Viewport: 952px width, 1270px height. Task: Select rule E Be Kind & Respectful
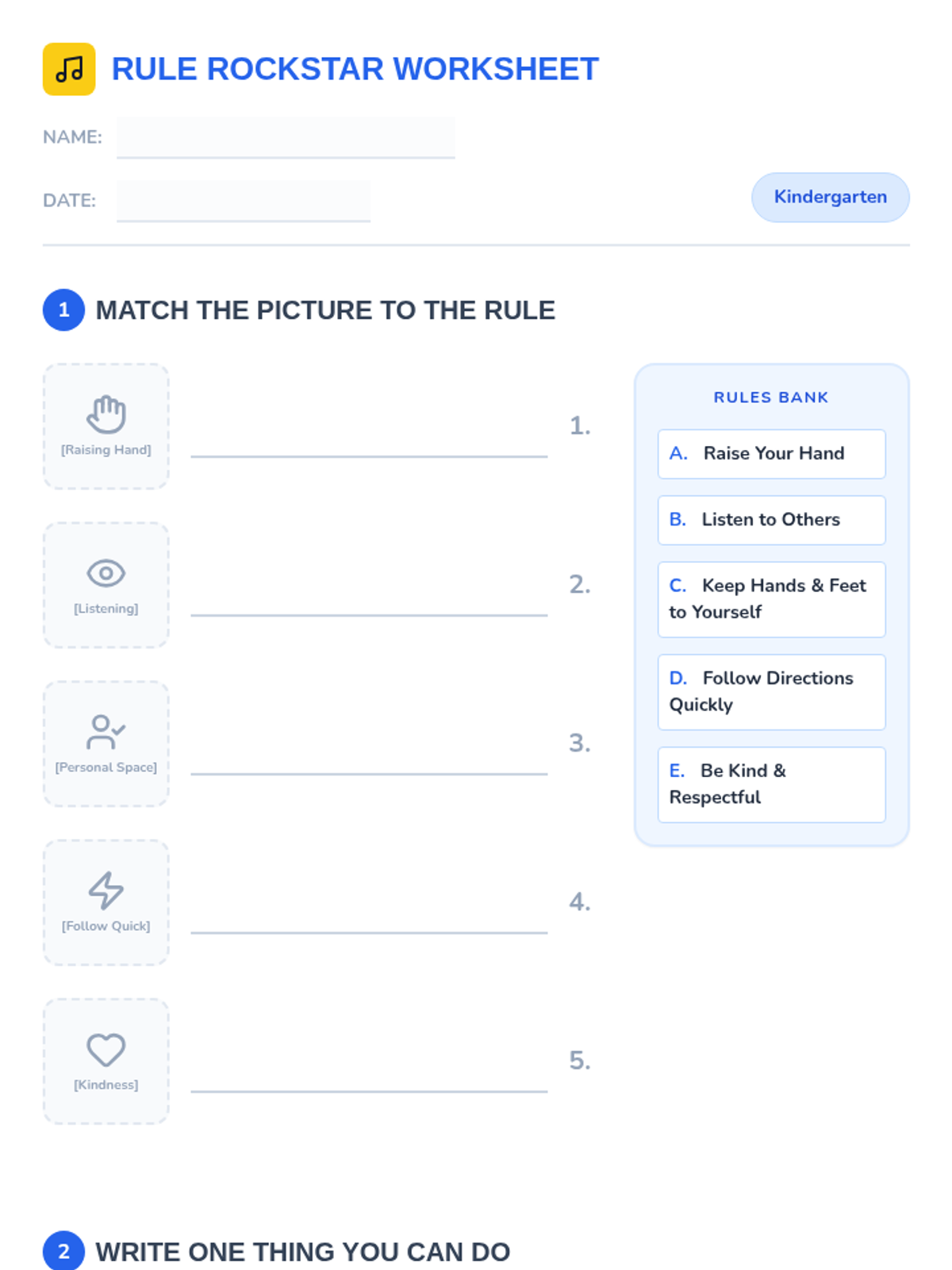click(771, 784)
